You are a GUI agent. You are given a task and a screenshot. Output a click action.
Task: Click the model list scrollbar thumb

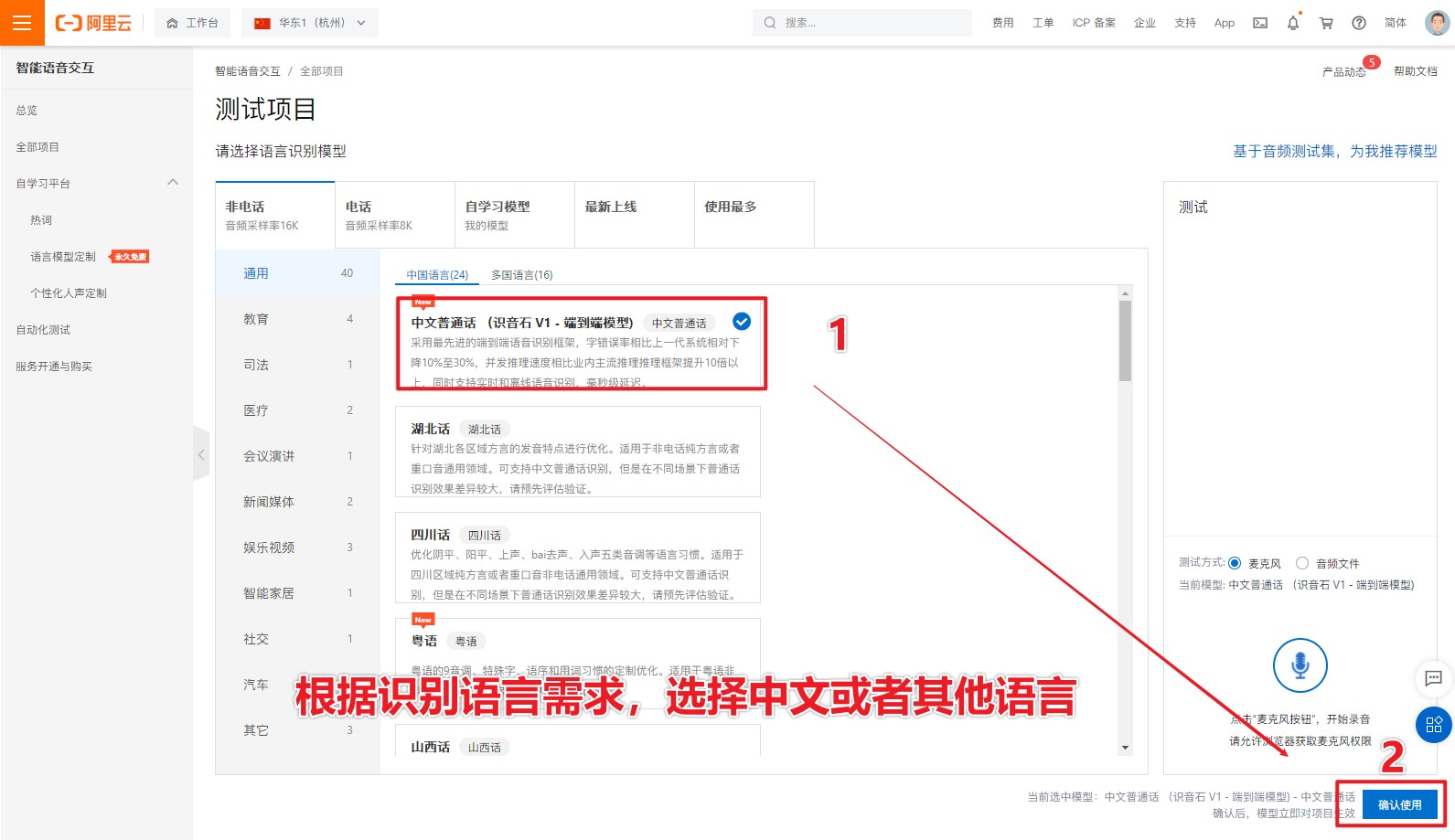(x=1125, y=340)
